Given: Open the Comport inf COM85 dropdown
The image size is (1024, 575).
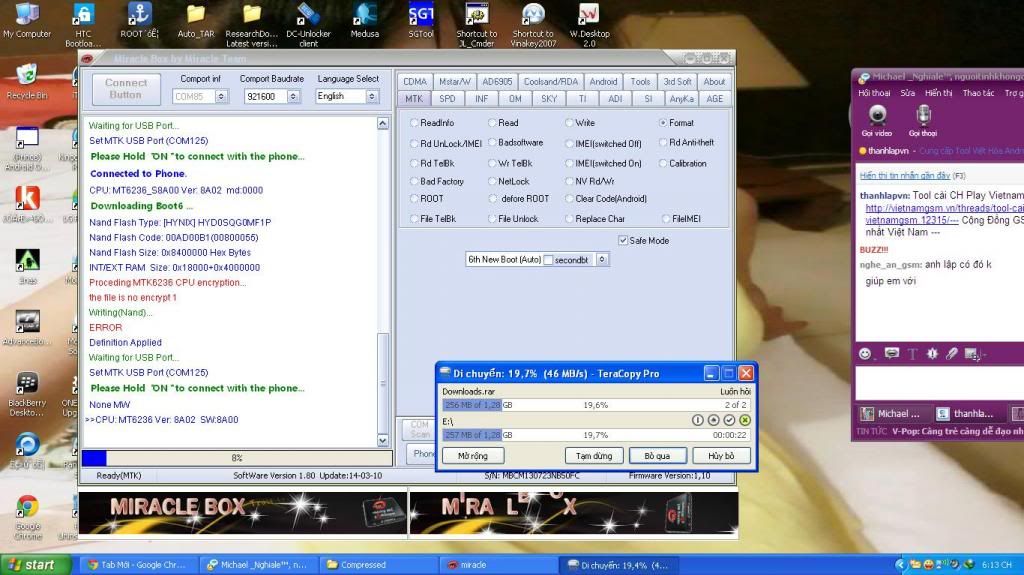Looking at the screenshot, I should pyautogui.click(x=221, y=97).
